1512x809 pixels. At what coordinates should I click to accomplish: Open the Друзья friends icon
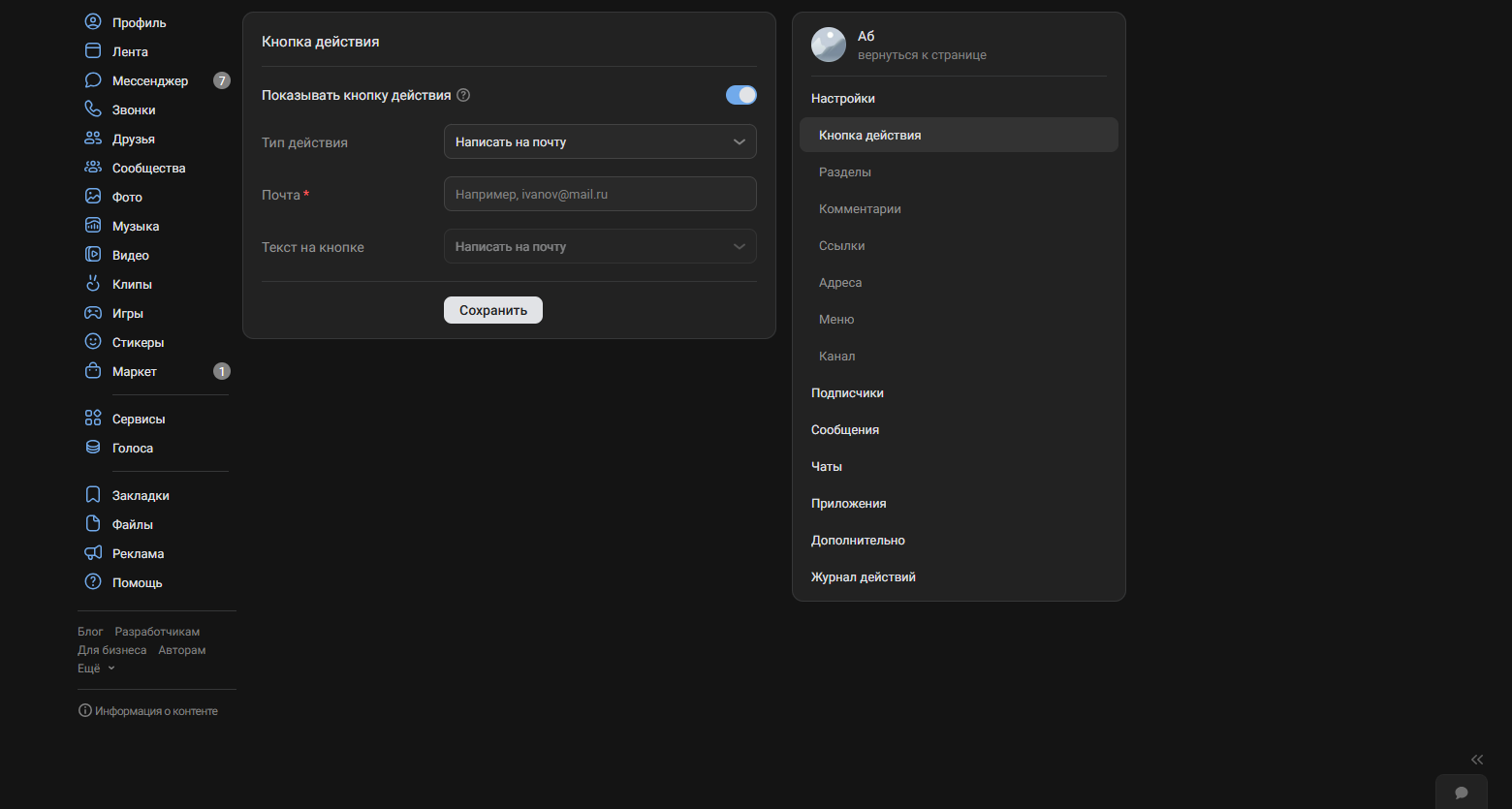(93, 138)
